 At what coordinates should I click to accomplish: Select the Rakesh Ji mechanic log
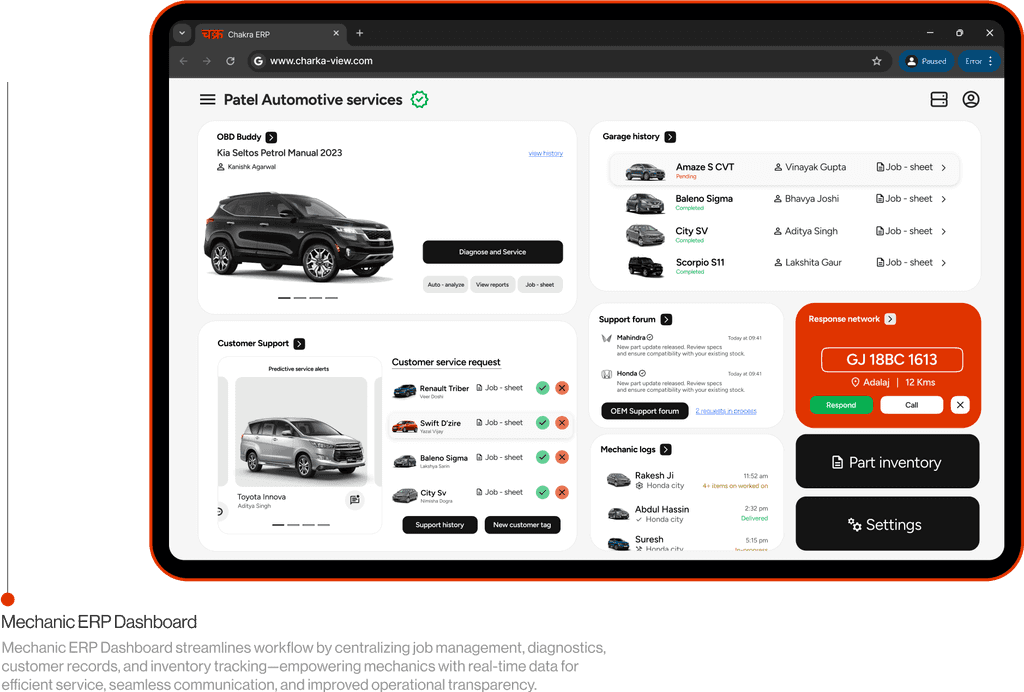(685, 480)
